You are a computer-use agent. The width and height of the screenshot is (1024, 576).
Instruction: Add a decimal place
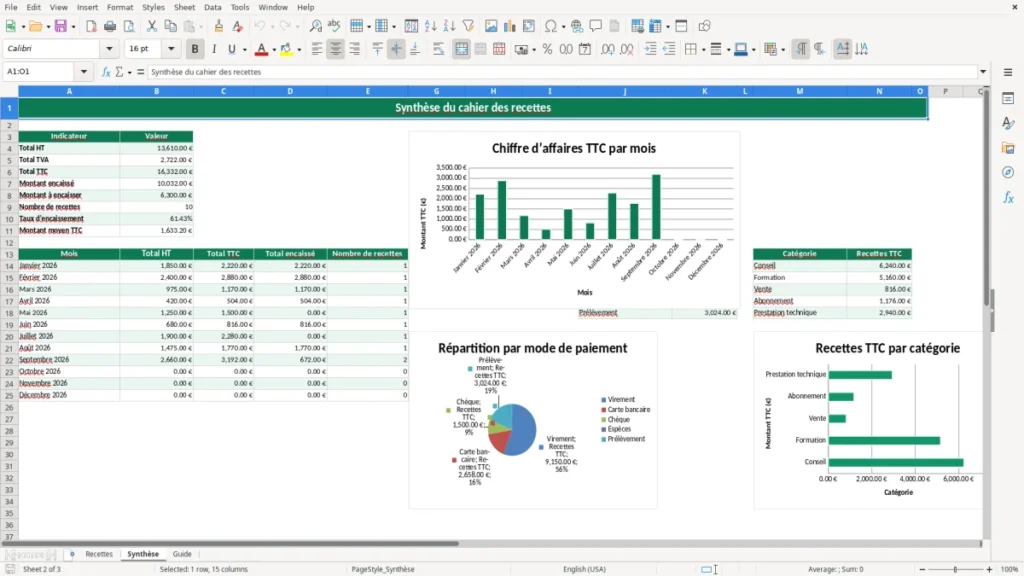(x=607, y=49)
